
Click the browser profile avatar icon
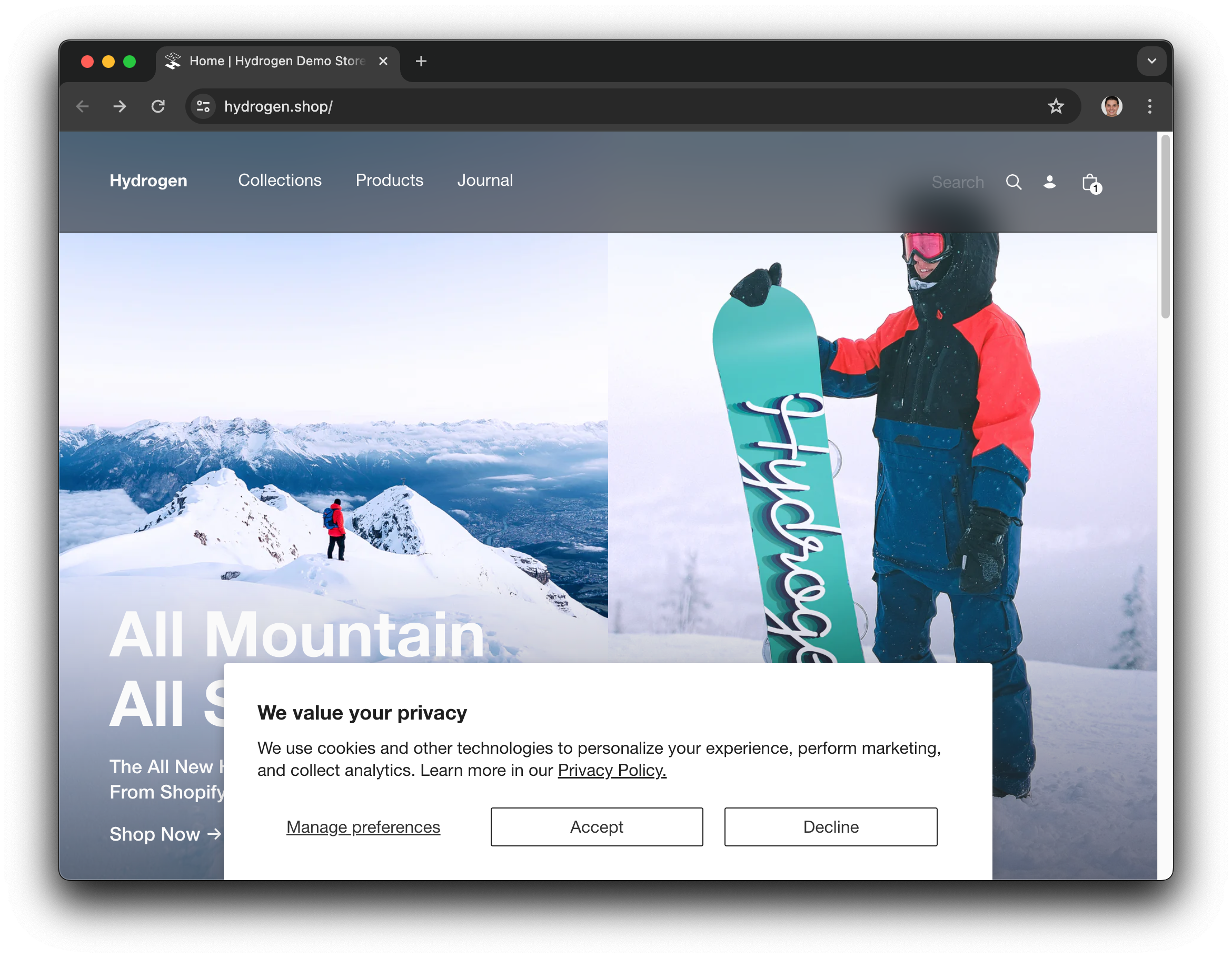[x=1112, y=104]
